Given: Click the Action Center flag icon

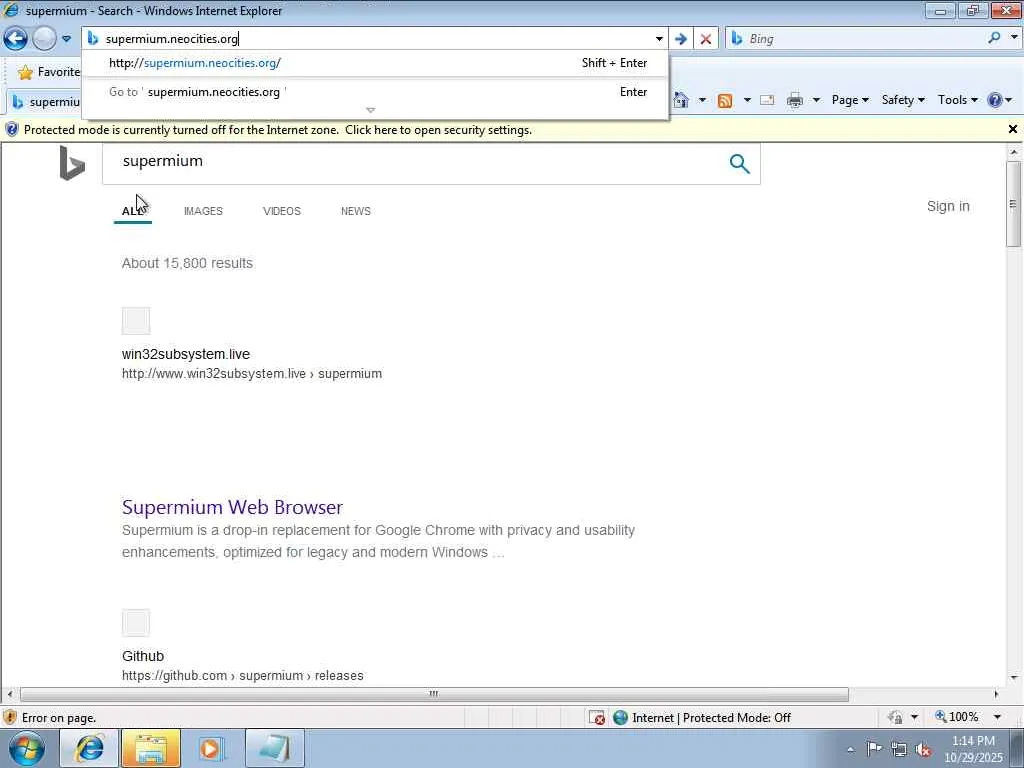Looking at the screenshot, I should point(874,749).
